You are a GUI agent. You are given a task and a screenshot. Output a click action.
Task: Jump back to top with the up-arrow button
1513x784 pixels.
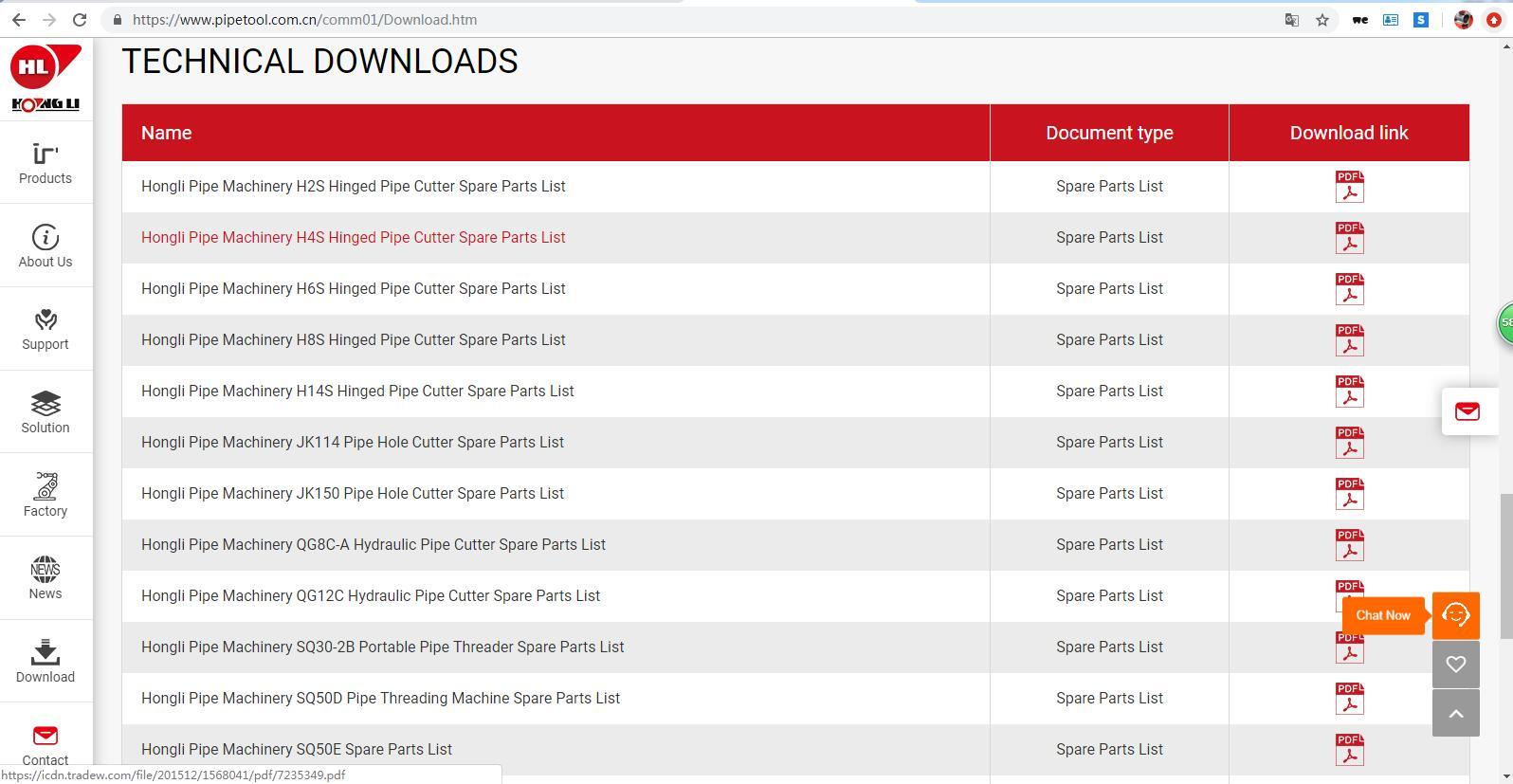point(1455,714)
